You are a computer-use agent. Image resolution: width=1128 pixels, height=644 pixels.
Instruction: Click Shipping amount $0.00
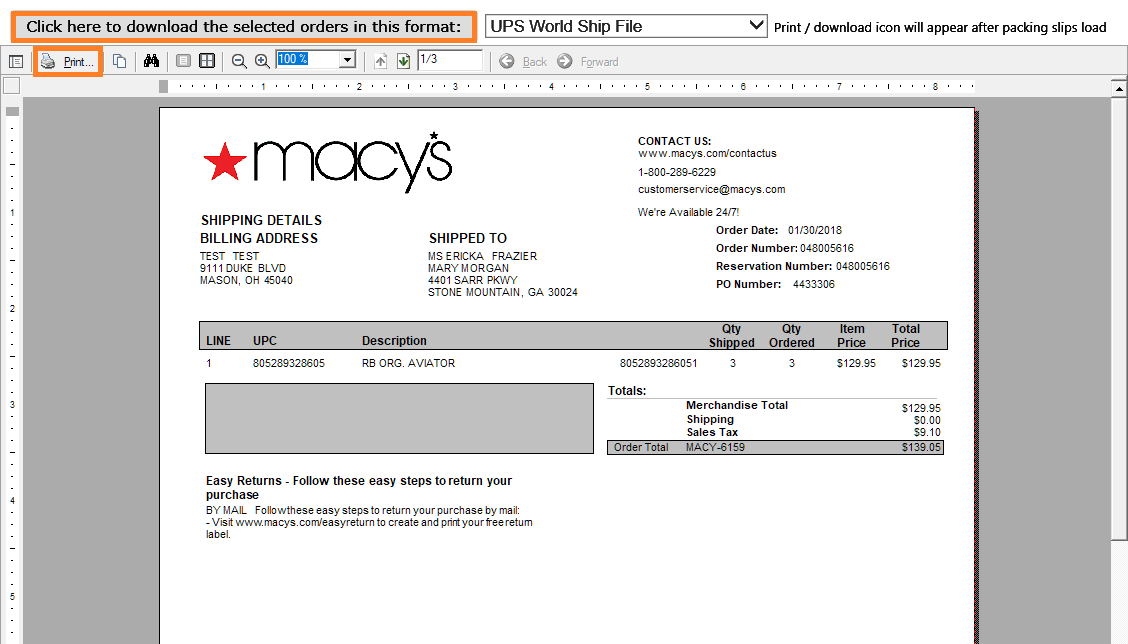pos(927,420)
